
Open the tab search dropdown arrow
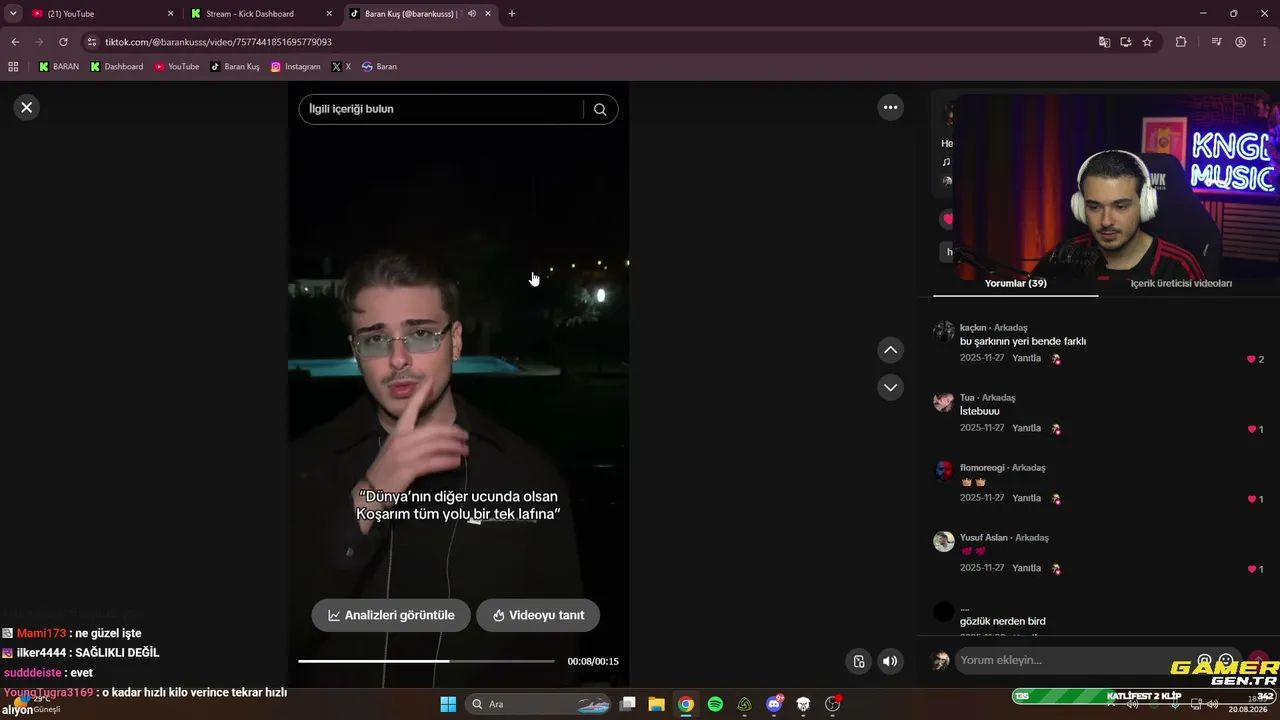pyautogui.click(x=13, y=14)
